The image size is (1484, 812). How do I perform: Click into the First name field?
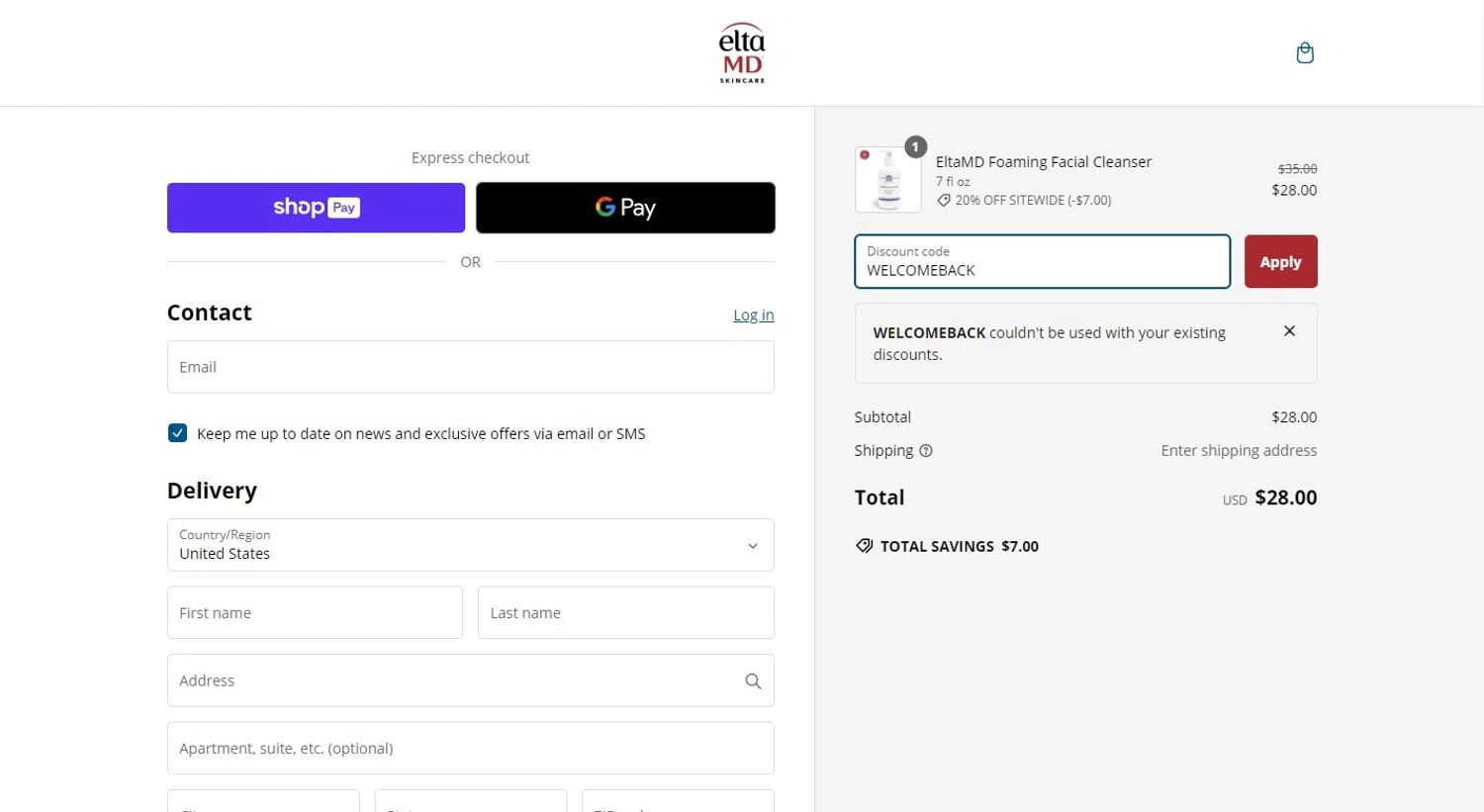pos(315,613)
